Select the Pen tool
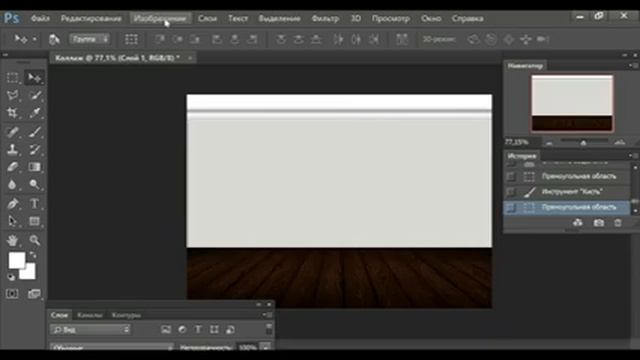Viewport: 640px width, 360px height. coord(12,203)
